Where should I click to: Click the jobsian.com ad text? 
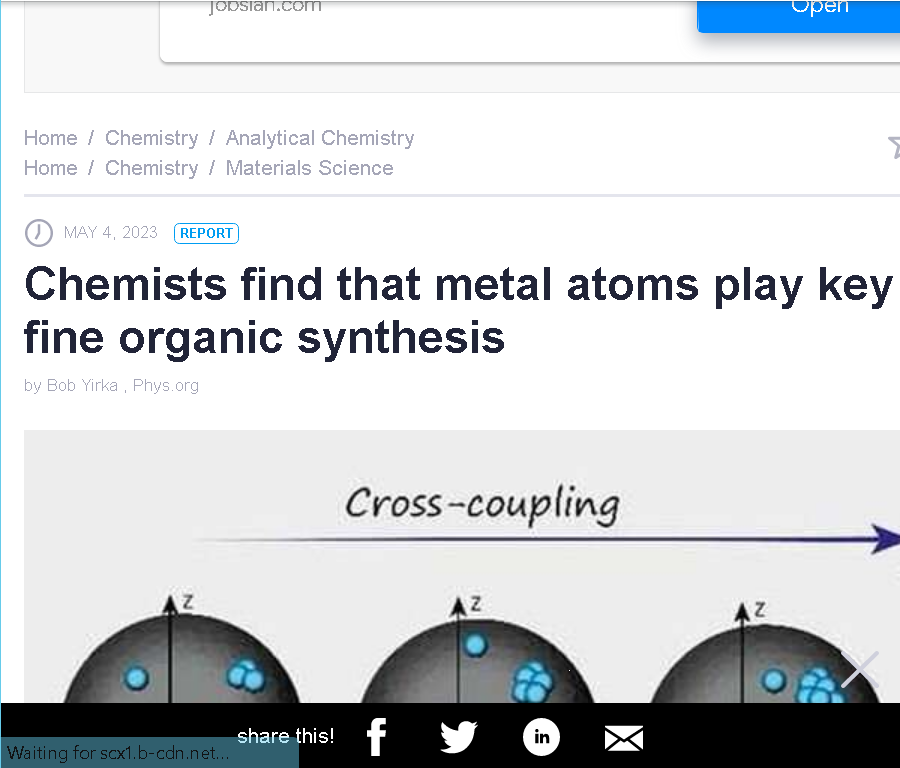tap(265, 7)
